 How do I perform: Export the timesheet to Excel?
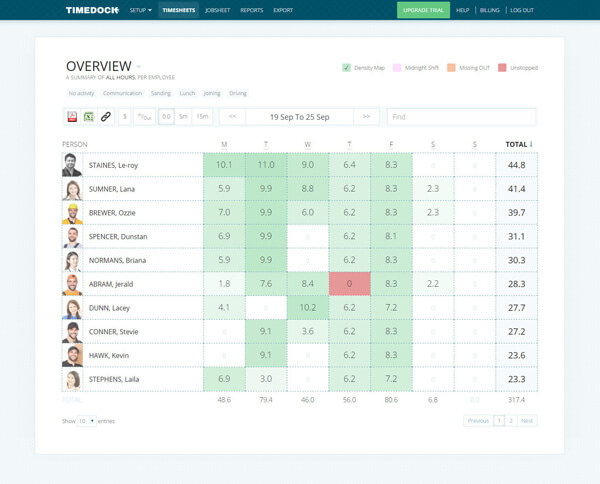[88, 117]
